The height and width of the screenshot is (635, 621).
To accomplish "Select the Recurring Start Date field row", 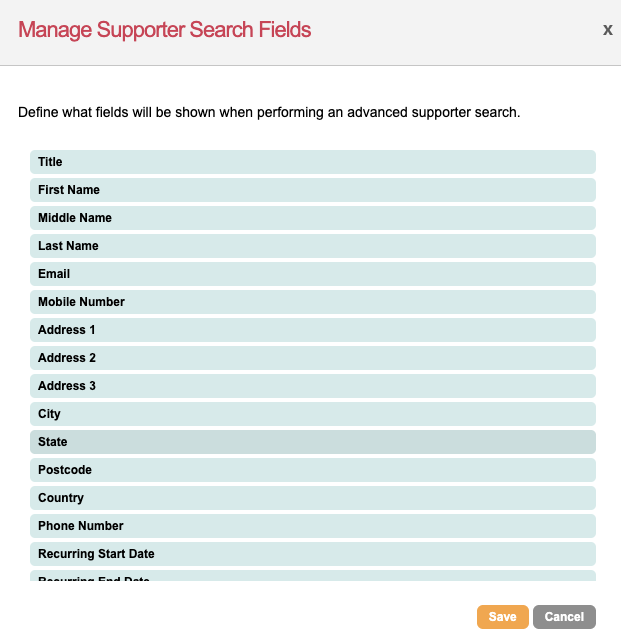I will point(313,554).
